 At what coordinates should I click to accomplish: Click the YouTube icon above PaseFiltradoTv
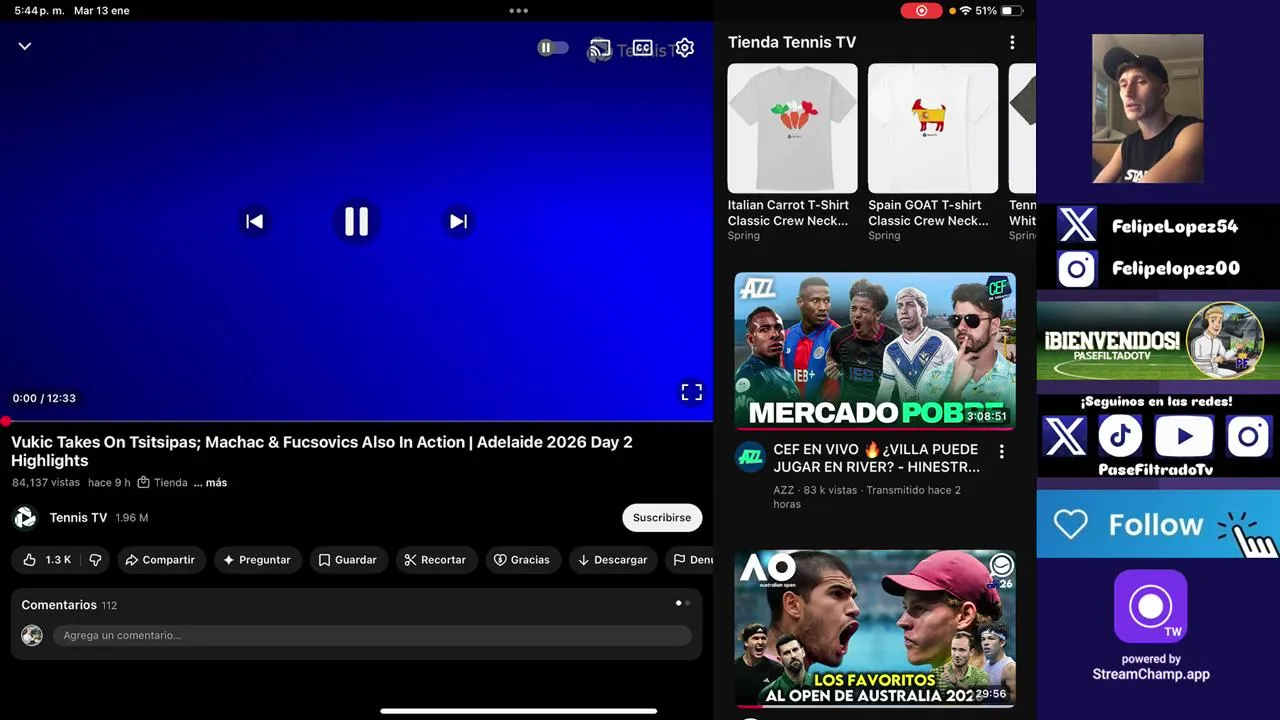pyautogui.click(x=1184, y=437)
